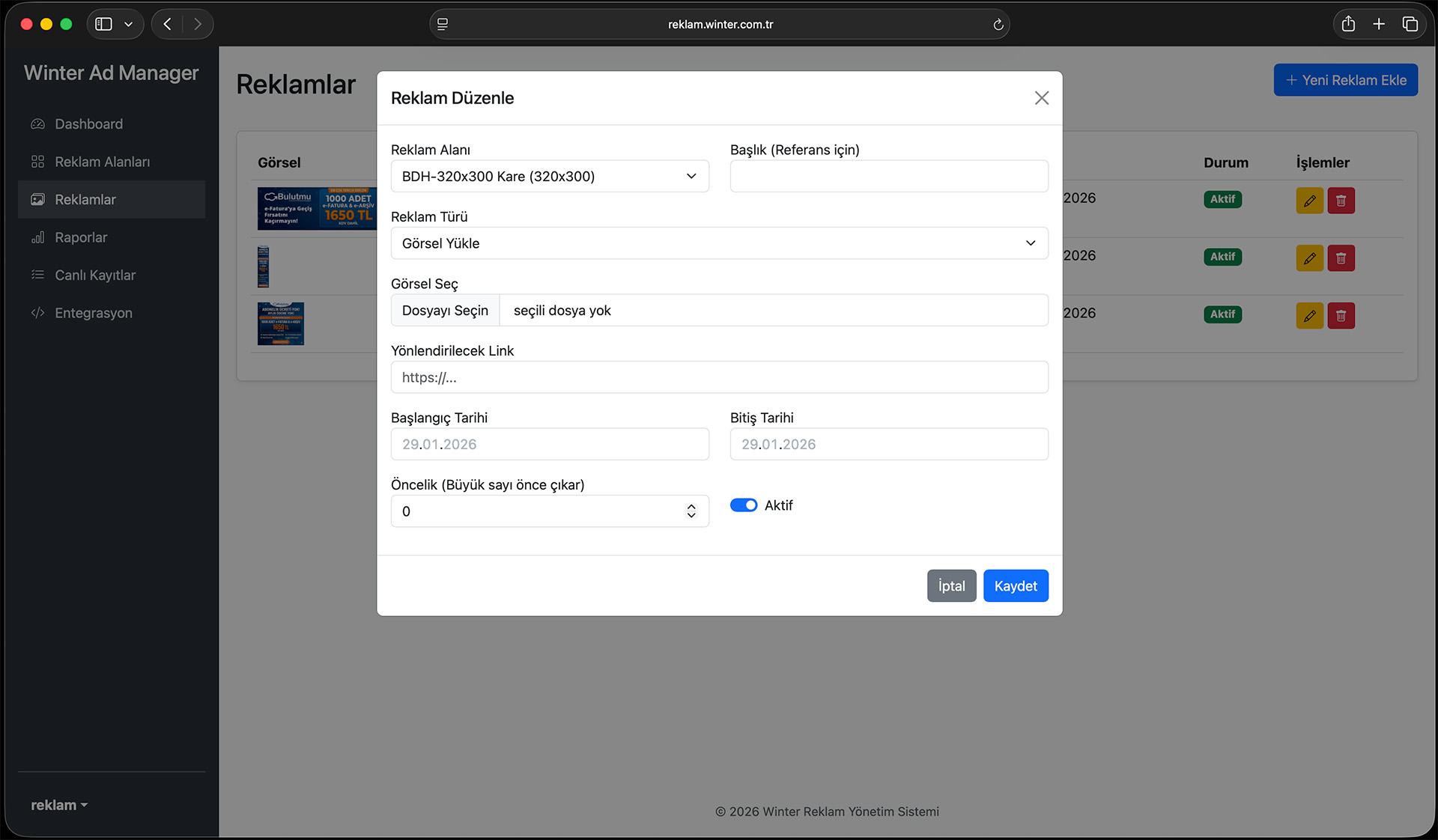Click the Safari share icon
Image resolution: width=1438 pixels, height=840 pixels.
click(1348, 24)
